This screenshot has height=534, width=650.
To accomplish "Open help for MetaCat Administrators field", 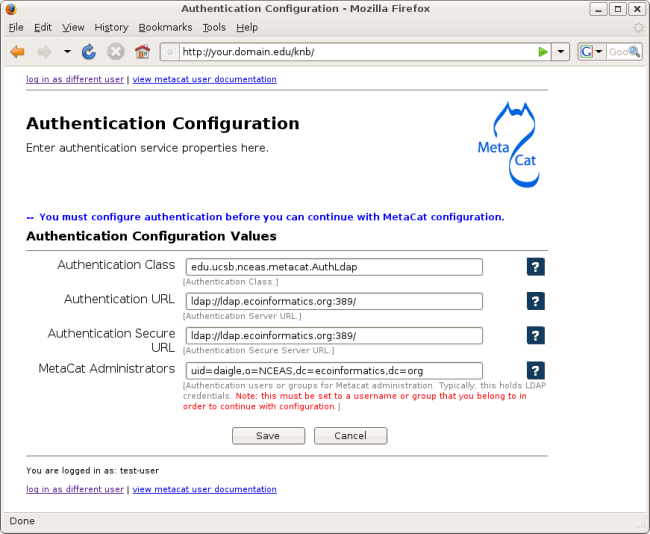I will [x=536, y=370].
